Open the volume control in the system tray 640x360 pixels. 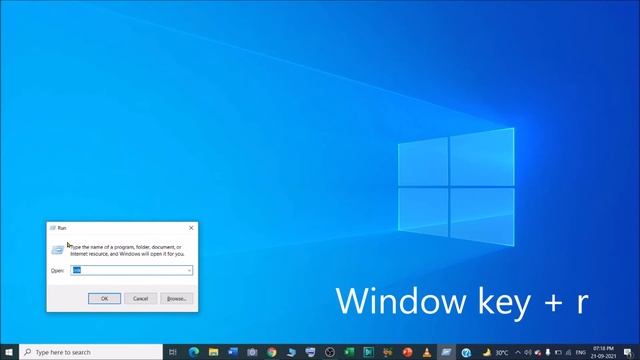(528, 352)
